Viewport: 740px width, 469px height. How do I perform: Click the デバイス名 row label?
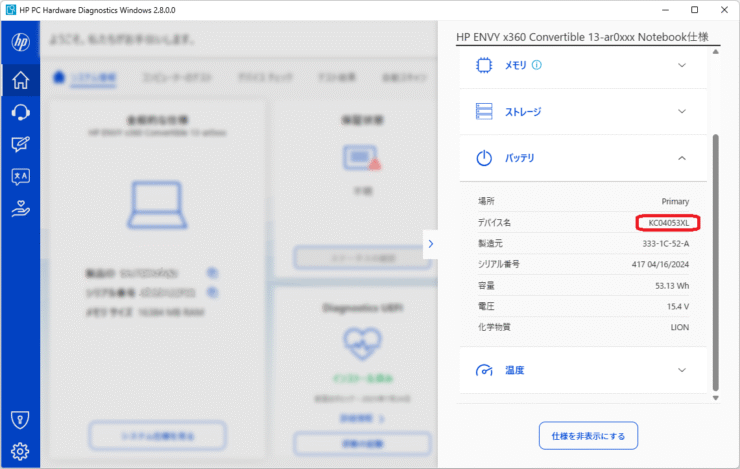click(494, 223)
